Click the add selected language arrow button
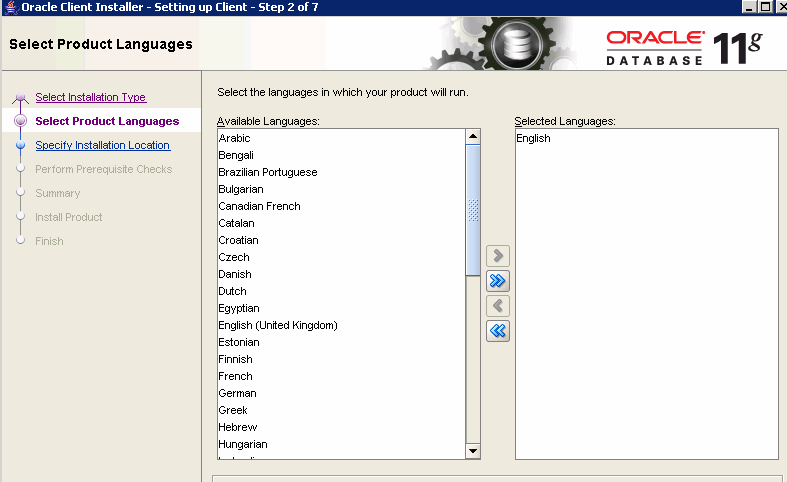Screen dimensions: 787x482 point(497,257)
